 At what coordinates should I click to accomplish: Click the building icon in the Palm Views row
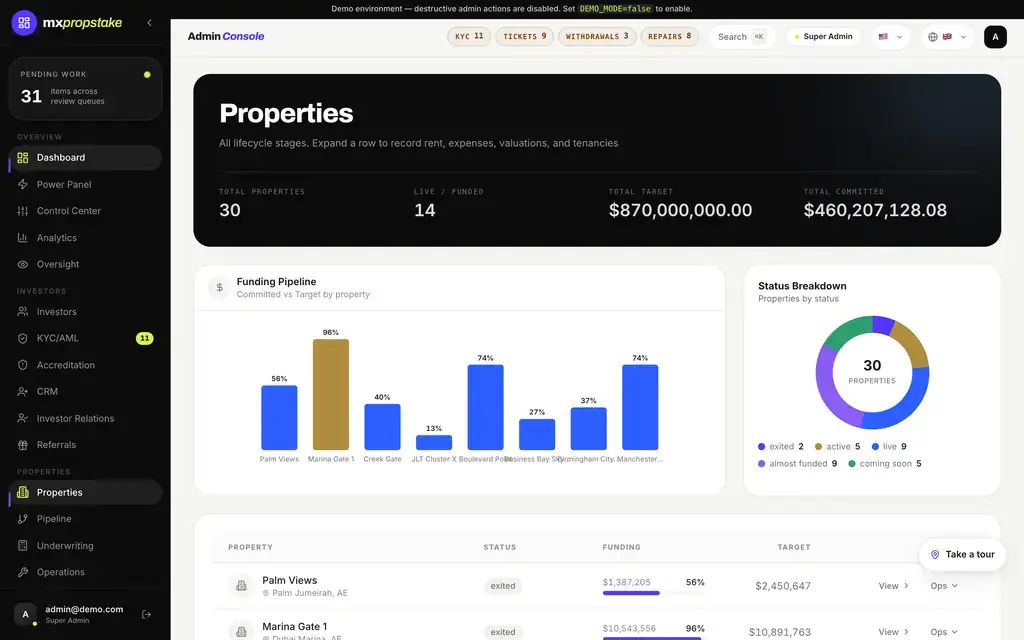pos(241,586)
